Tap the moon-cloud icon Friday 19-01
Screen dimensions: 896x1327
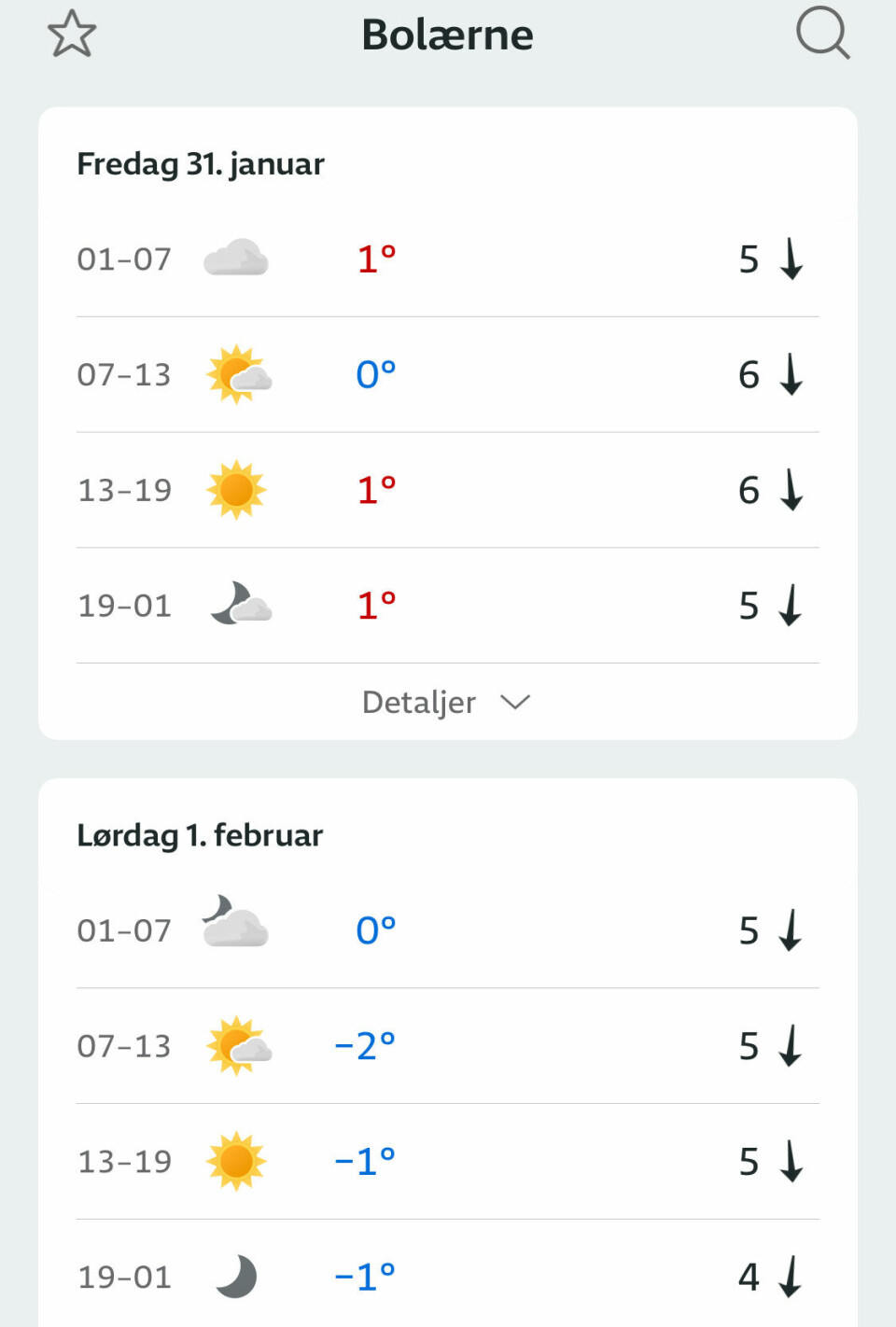point(240,605)
